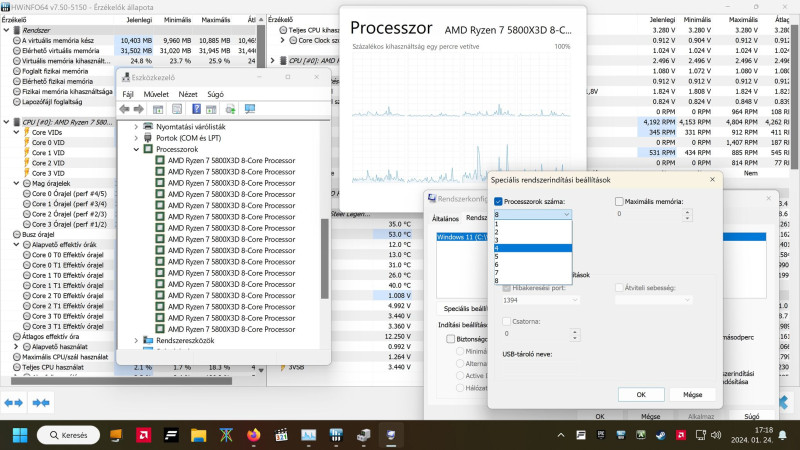Toggle the Hibakeresési port checkbox
Viewport: 800px width, 450px height.
click(506, 288)
